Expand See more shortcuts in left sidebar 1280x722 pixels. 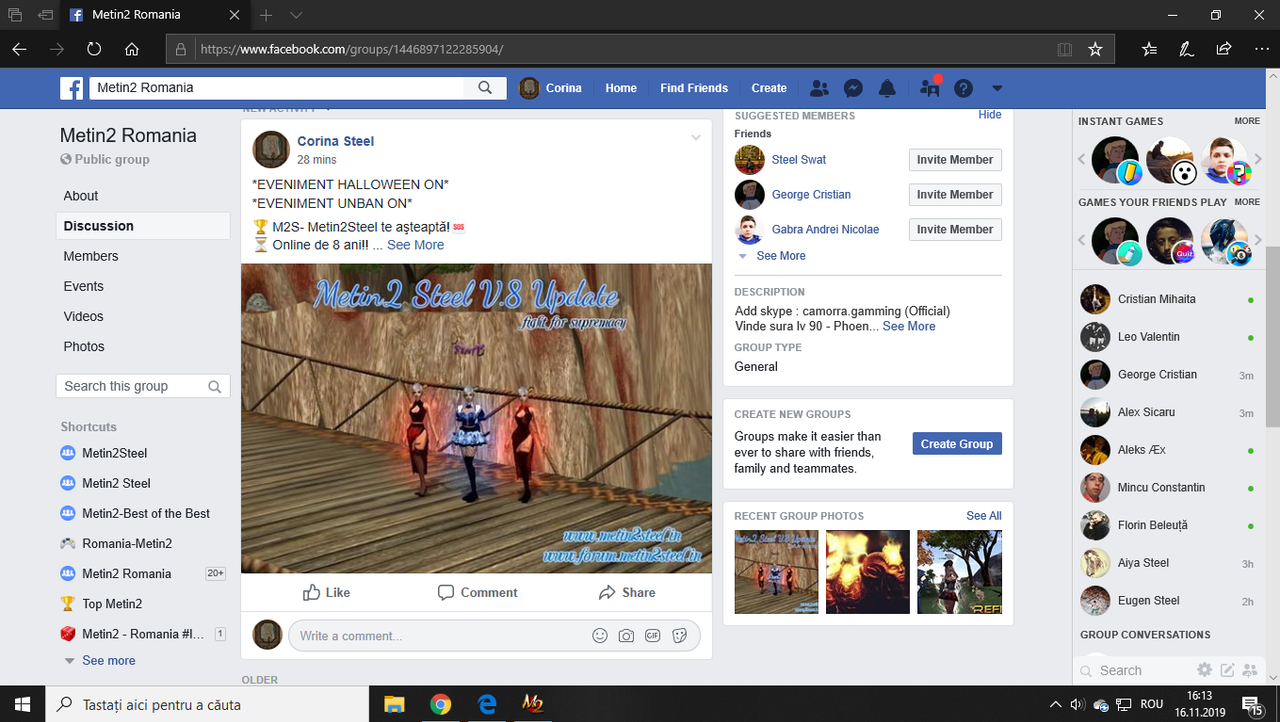[108, 661]
